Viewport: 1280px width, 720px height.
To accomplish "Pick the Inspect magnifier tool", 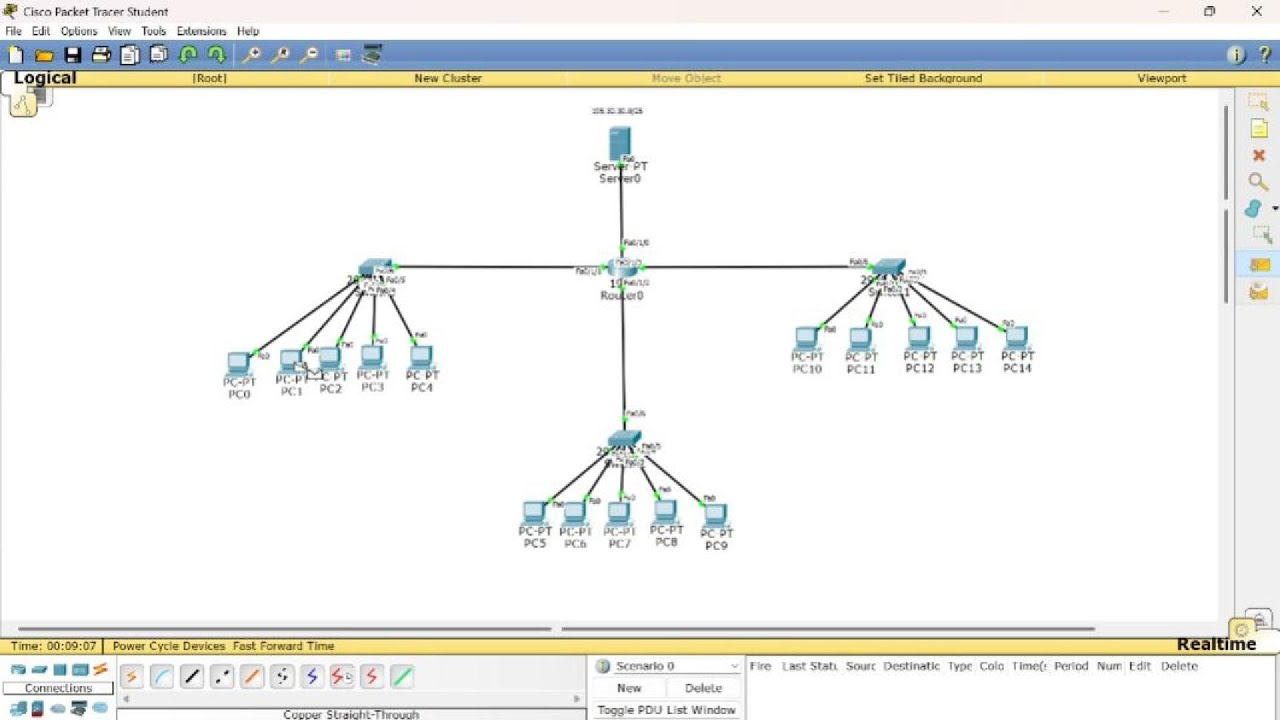I will coord(1259,181).
